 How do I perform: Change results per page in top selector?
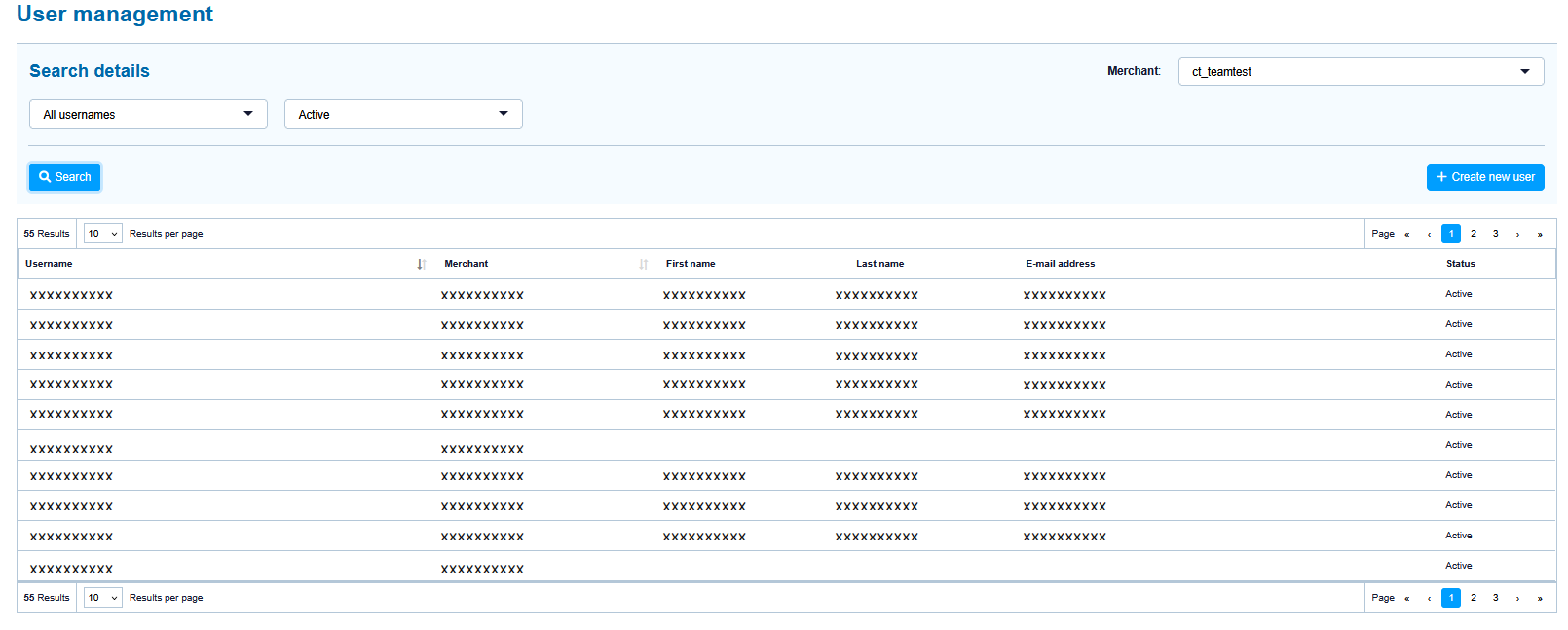[x=102, y=234]
